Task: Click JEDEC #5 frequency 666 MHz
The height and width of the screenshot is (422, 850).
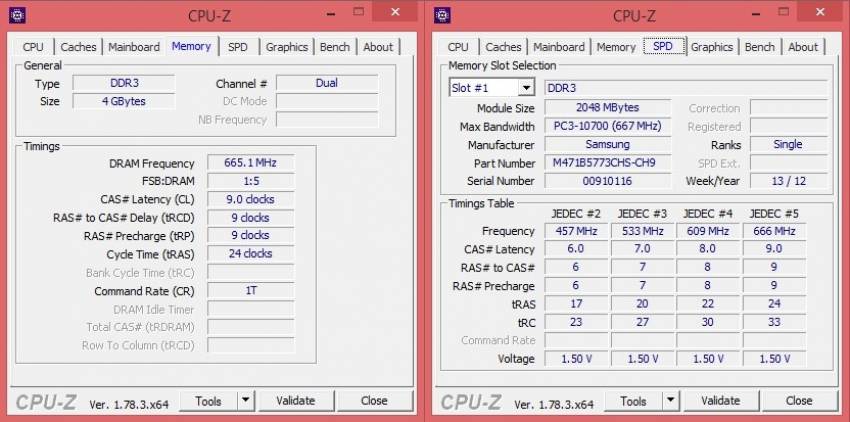Action: (x=774, y=231)
